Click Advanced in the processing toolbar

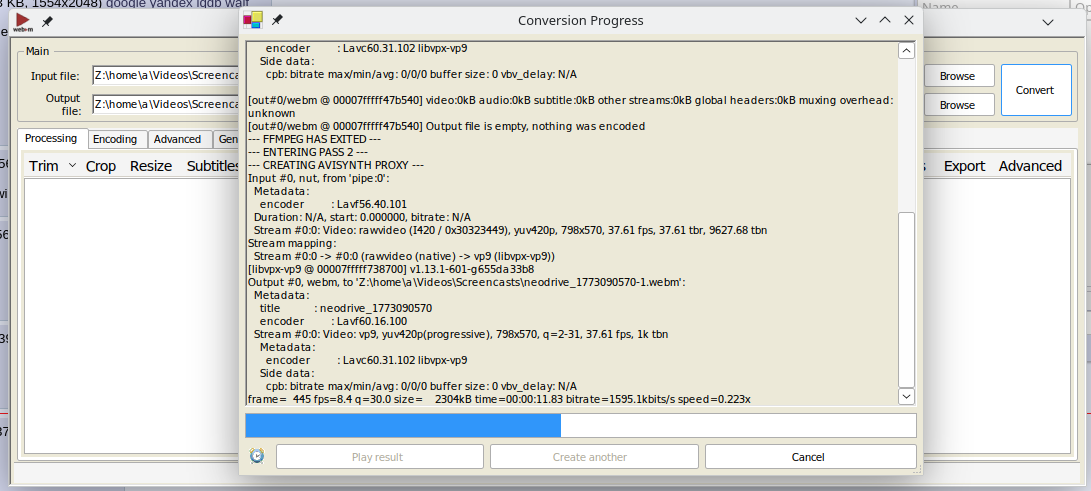coord(1030,166)
